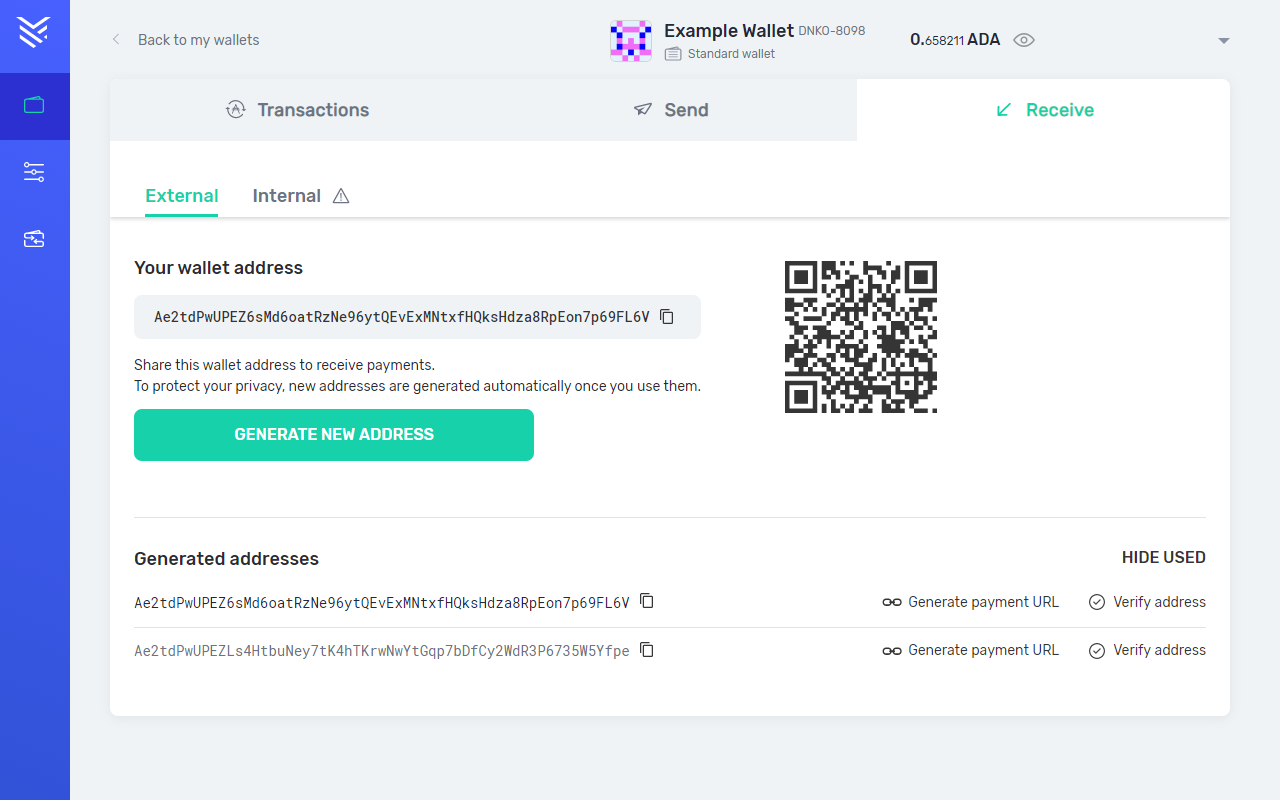Click the Generated addresses heading
Screen dimensions: 1280x800
click(x=226, y=559)
